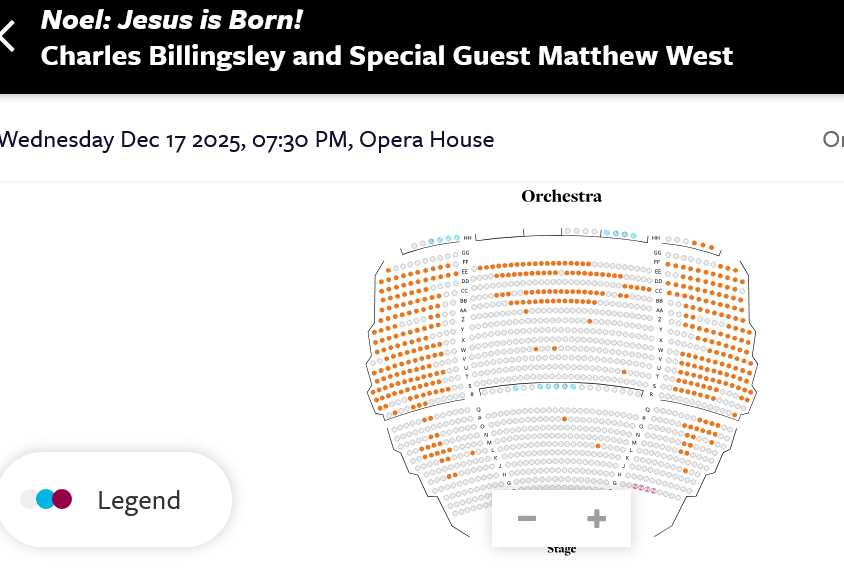Click the Orchestra section heading
Image resolution: width=844 pixels, height=570 pixels.
point(561,196)
